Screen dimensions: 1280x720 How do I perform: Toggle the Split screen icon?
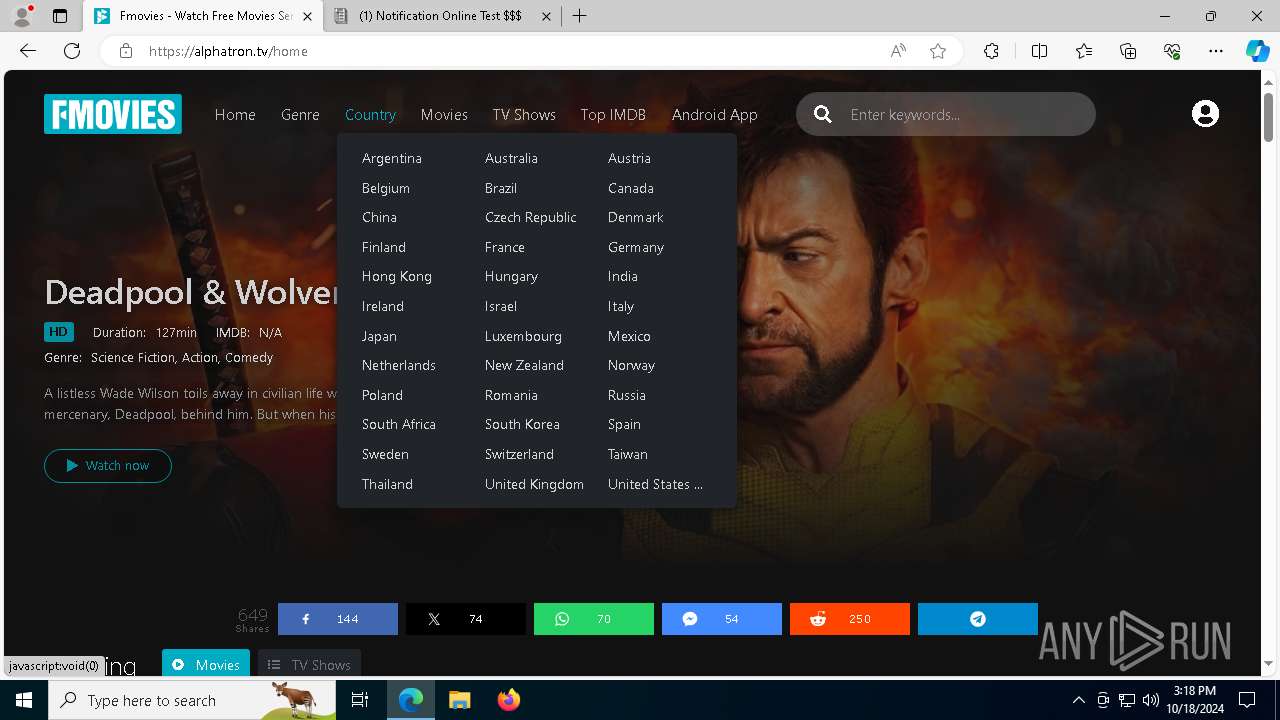click(1039, 51)
